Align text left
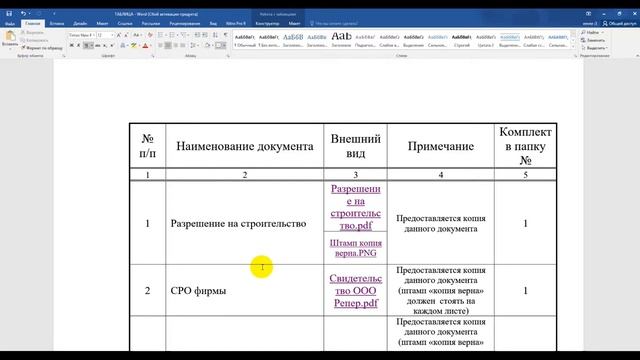 tap(160, 45)
